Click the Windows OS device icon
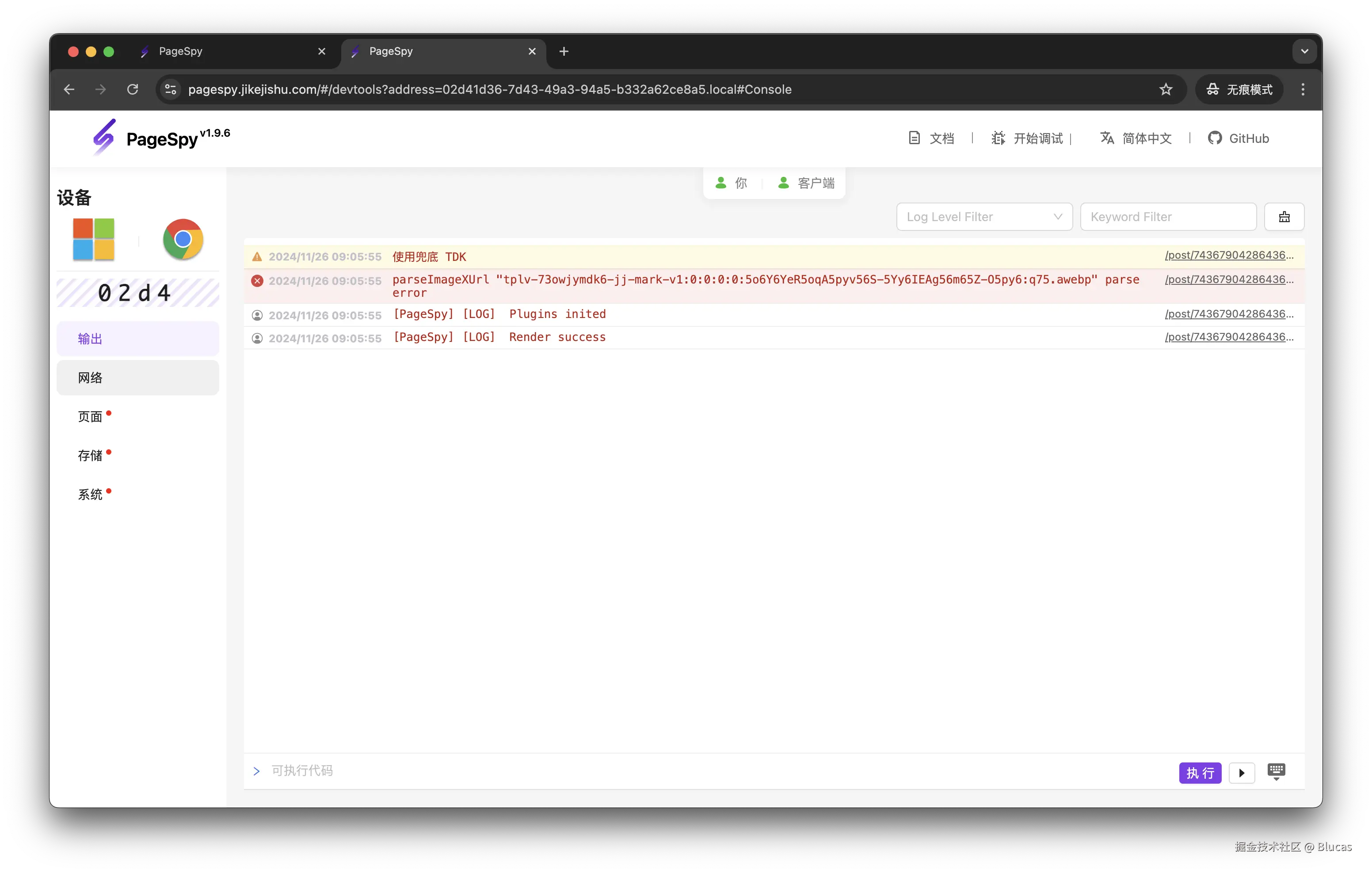 (x=93, y=240)
